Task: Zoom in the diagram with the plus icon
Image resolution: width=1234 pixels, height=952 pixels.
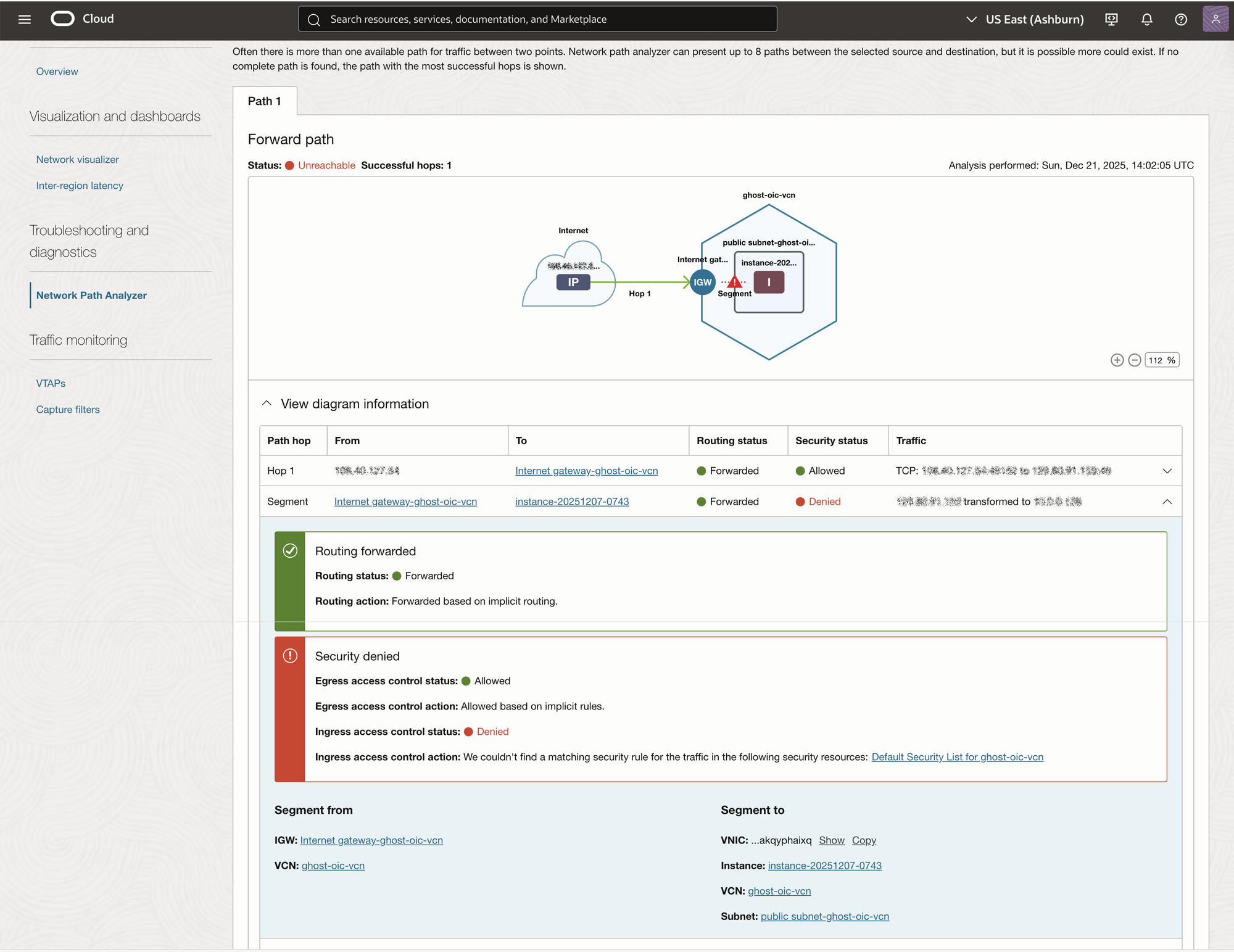Action: 1117,360
